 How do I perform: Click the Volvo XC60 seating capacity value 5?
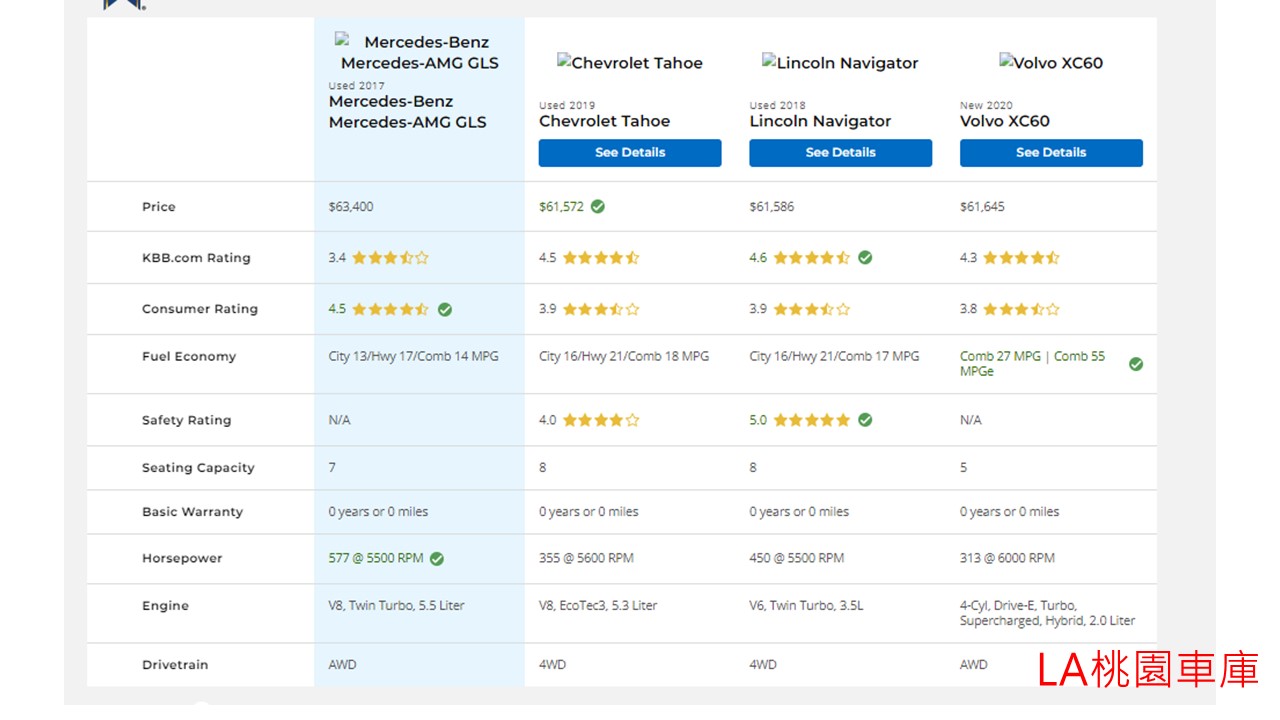point(964,468)
